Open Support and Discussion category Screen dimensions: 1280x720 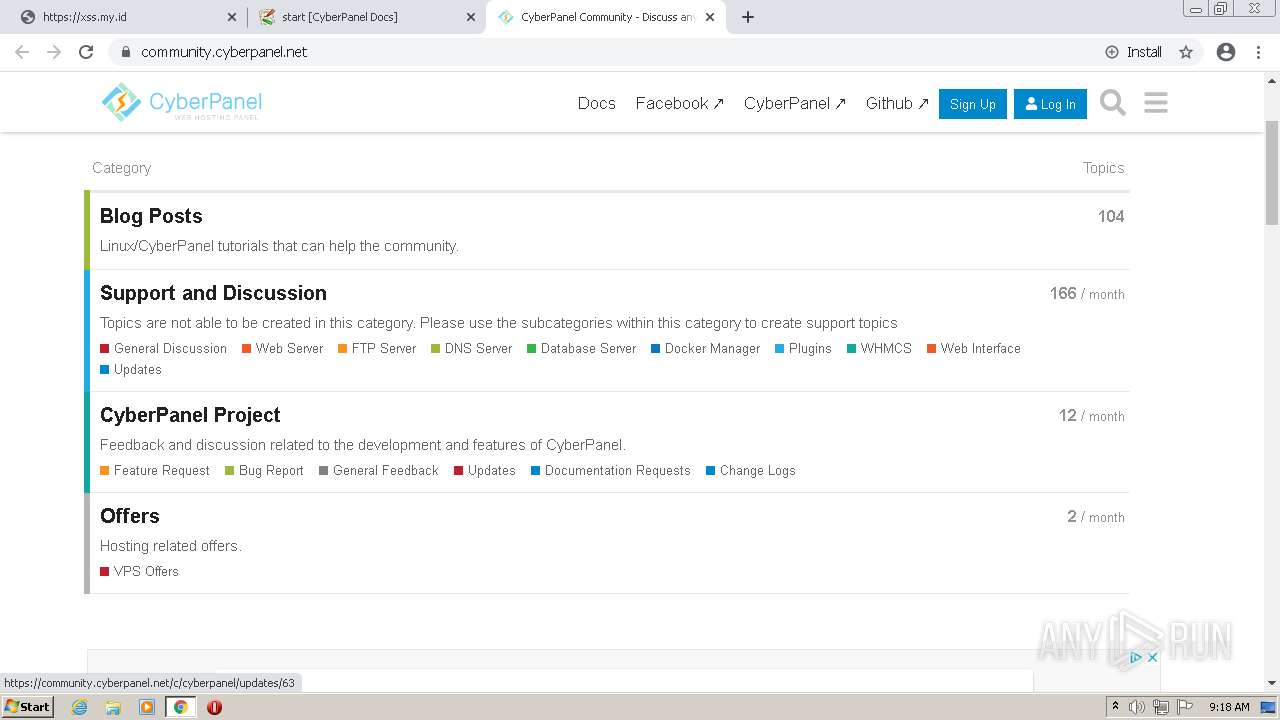[213, 293]
